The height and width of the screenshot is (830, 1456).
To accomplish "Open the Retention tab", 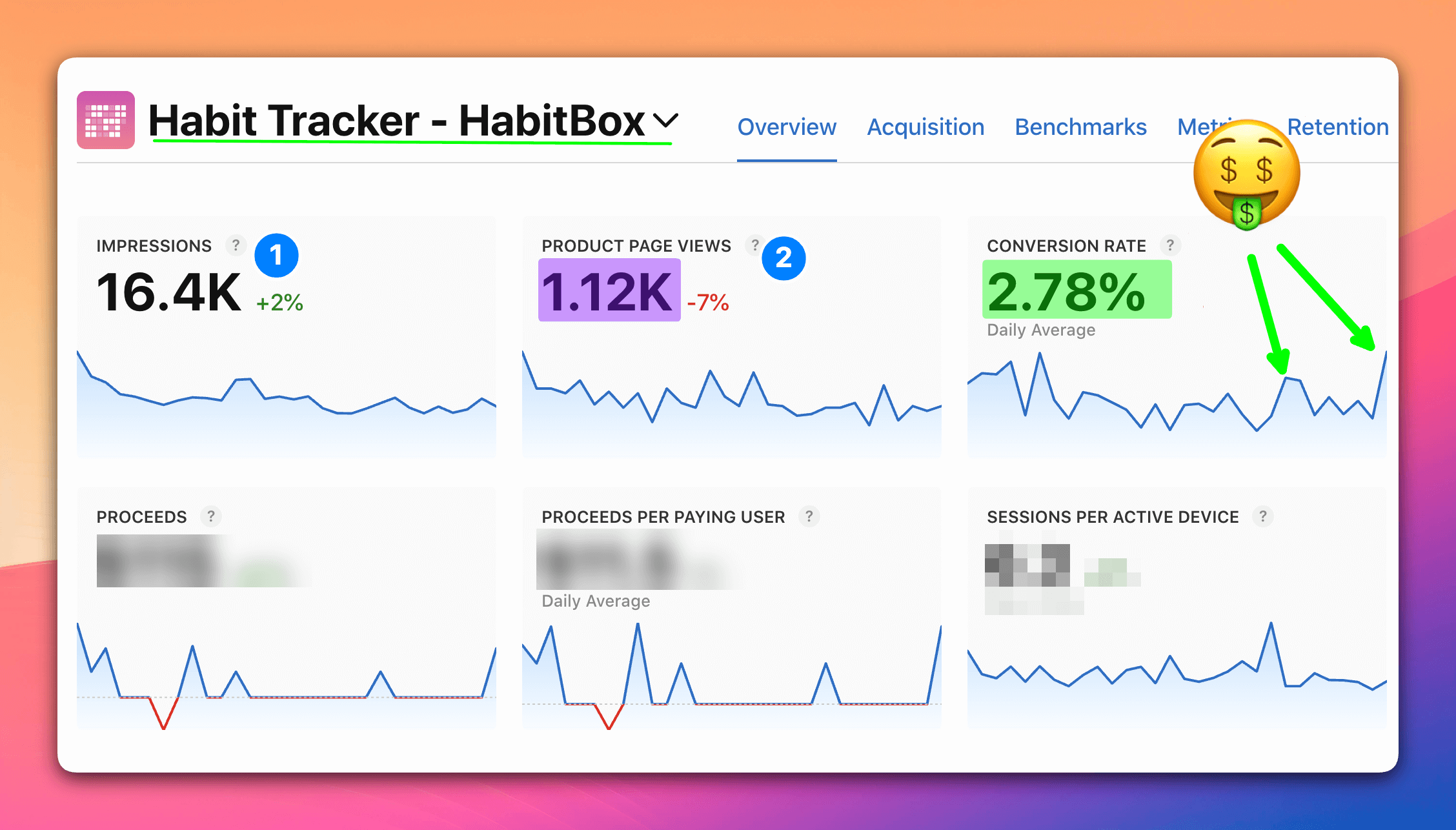I will coord(1337,127).
